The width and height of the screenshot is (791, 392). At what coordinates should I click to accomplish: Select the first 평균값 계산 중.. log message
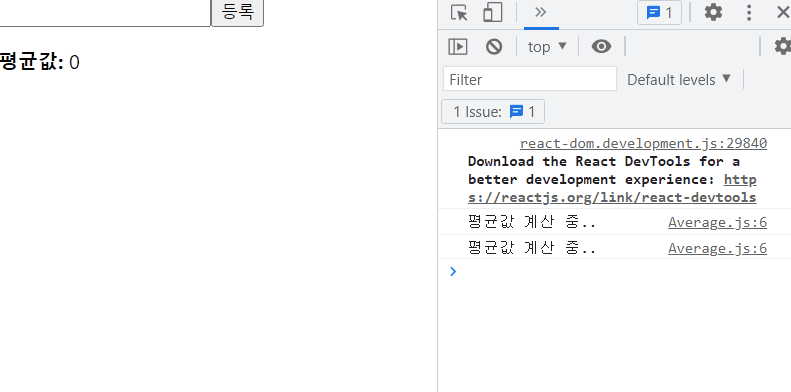pos(532,222)
